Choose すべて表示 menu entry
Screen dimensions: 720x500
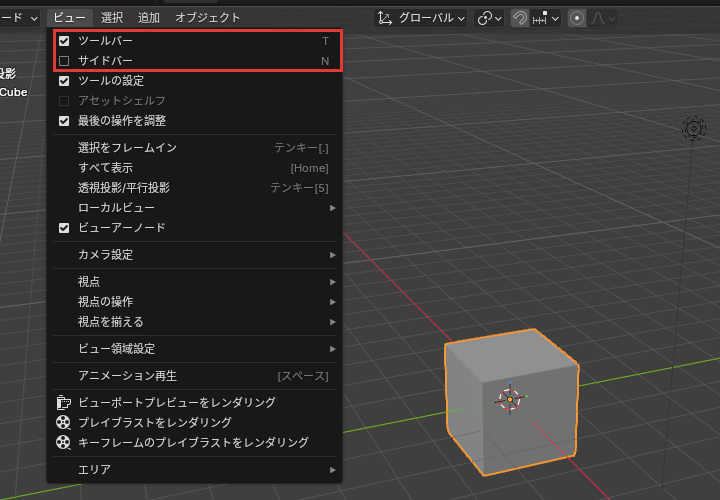pyautogui.click(x=195, y=168)
